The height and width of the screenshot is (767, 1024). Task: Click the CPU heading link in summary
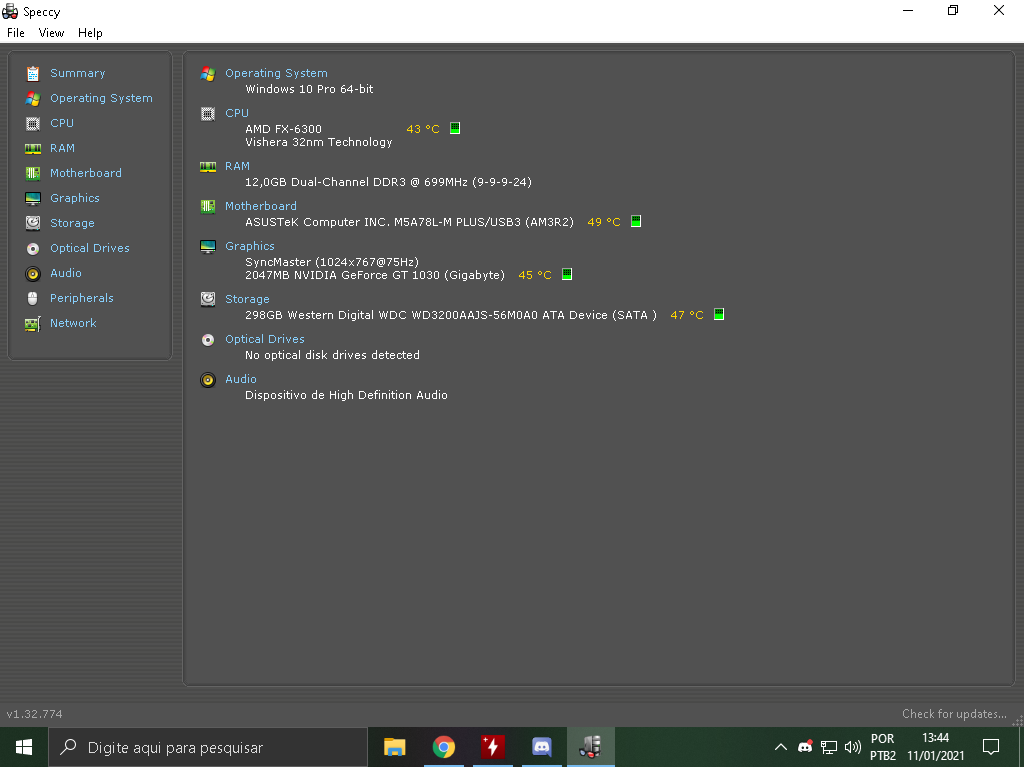coord(237,113)
